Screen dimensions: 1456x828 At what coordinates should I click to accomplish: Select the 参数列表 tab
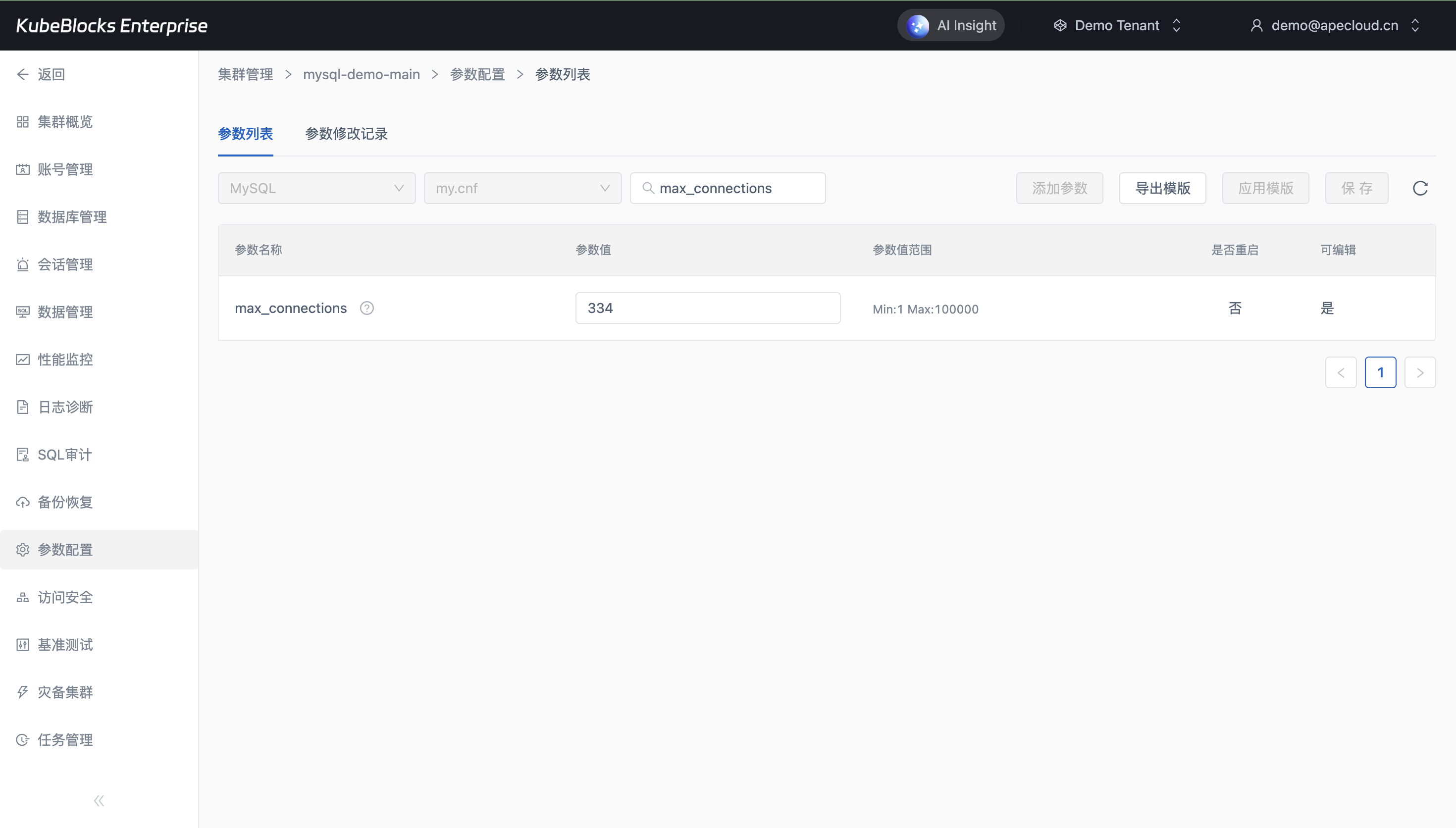click(245, 134)
